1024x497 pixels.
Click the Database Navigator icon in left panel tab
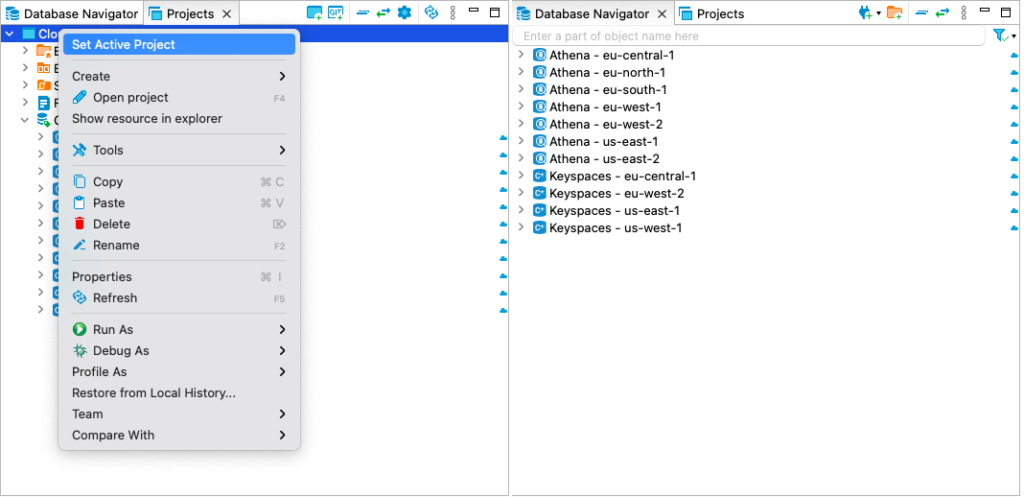[12, 14]
